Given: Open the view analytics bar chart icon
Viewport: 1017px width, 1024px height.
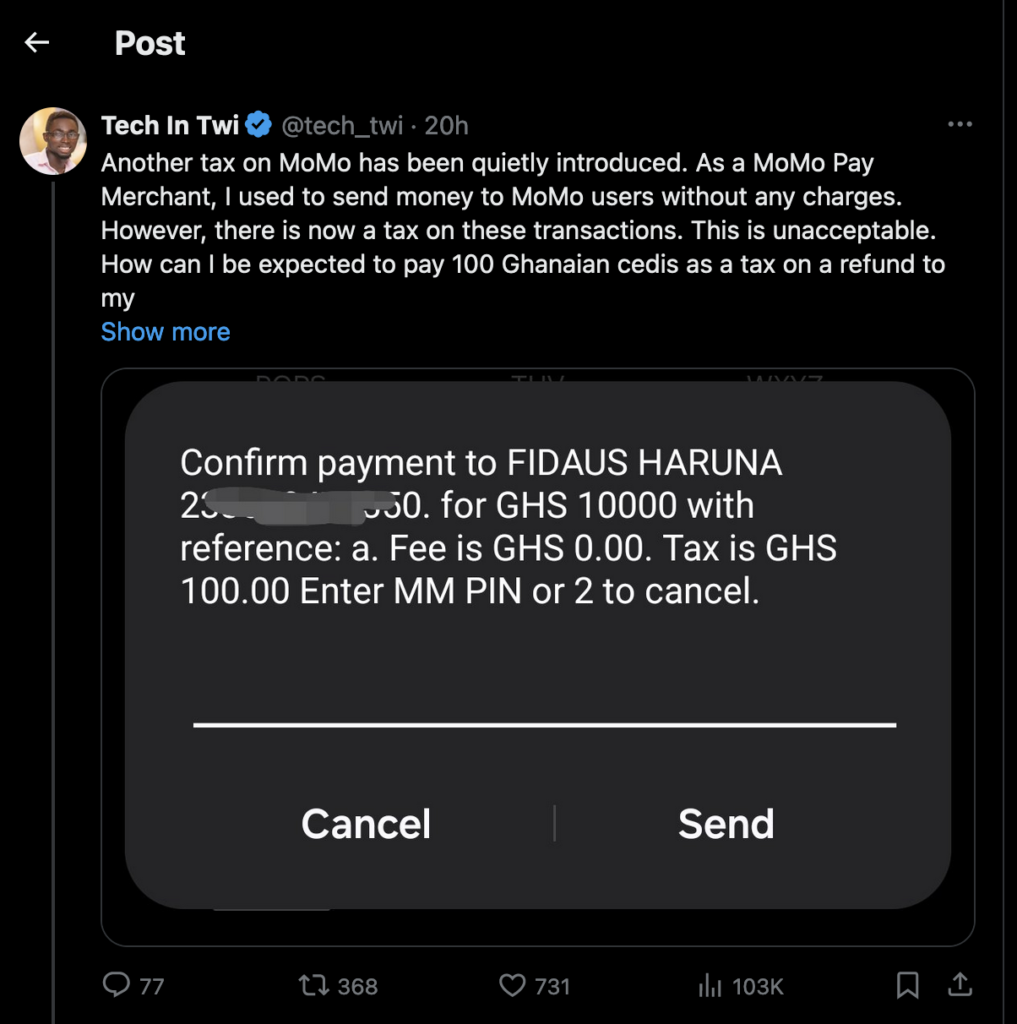Looking at the screenshot, I should [x=709, y=986].
